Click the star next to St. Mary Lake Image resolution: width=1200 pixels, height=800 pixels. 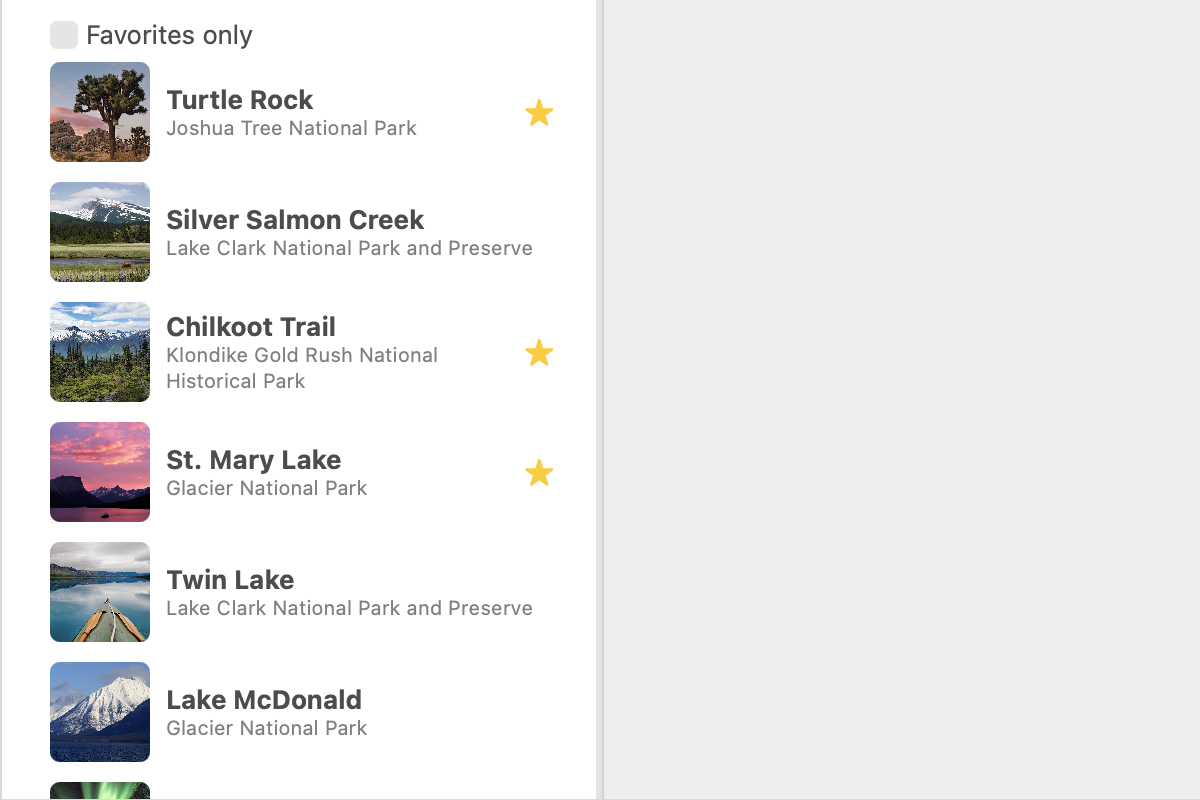(x=539, y=473)
